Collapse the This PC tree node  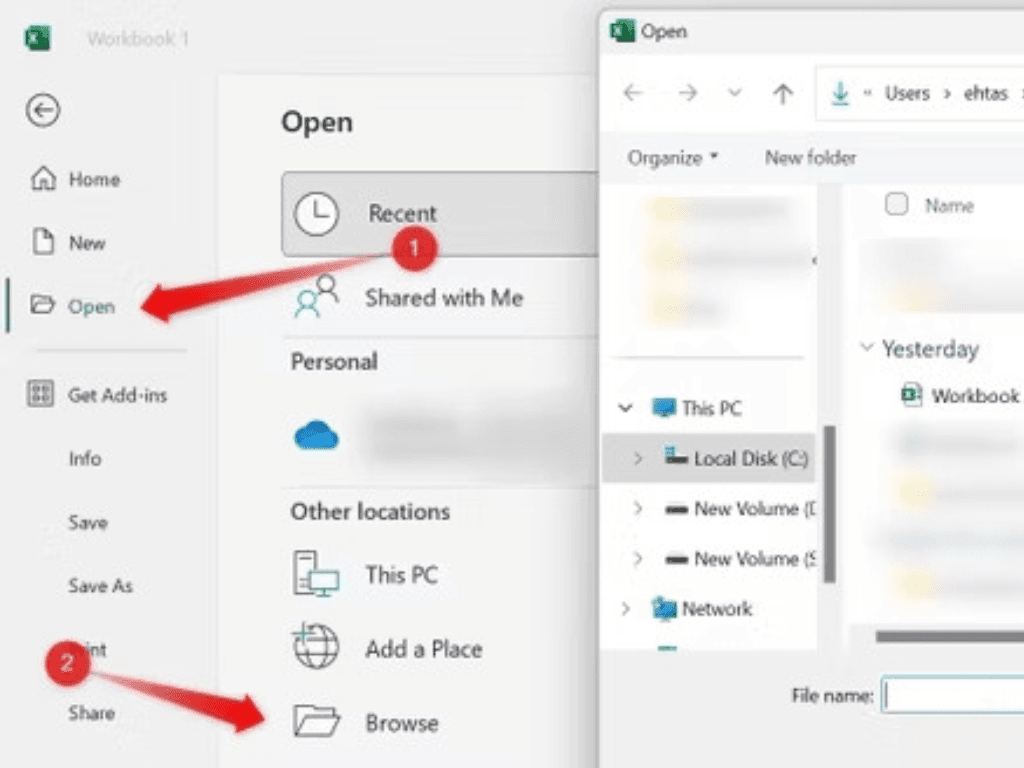626,408
